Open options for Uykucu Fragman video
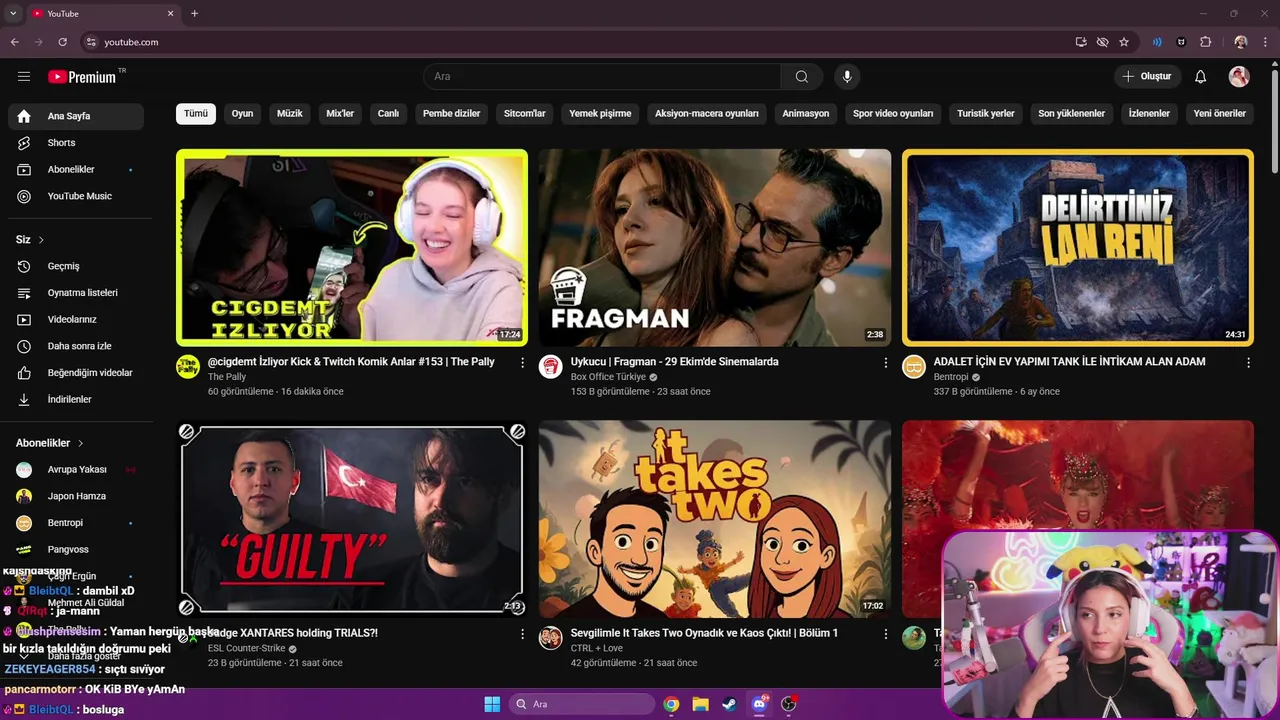1280x720 pixels. [885, 362]
